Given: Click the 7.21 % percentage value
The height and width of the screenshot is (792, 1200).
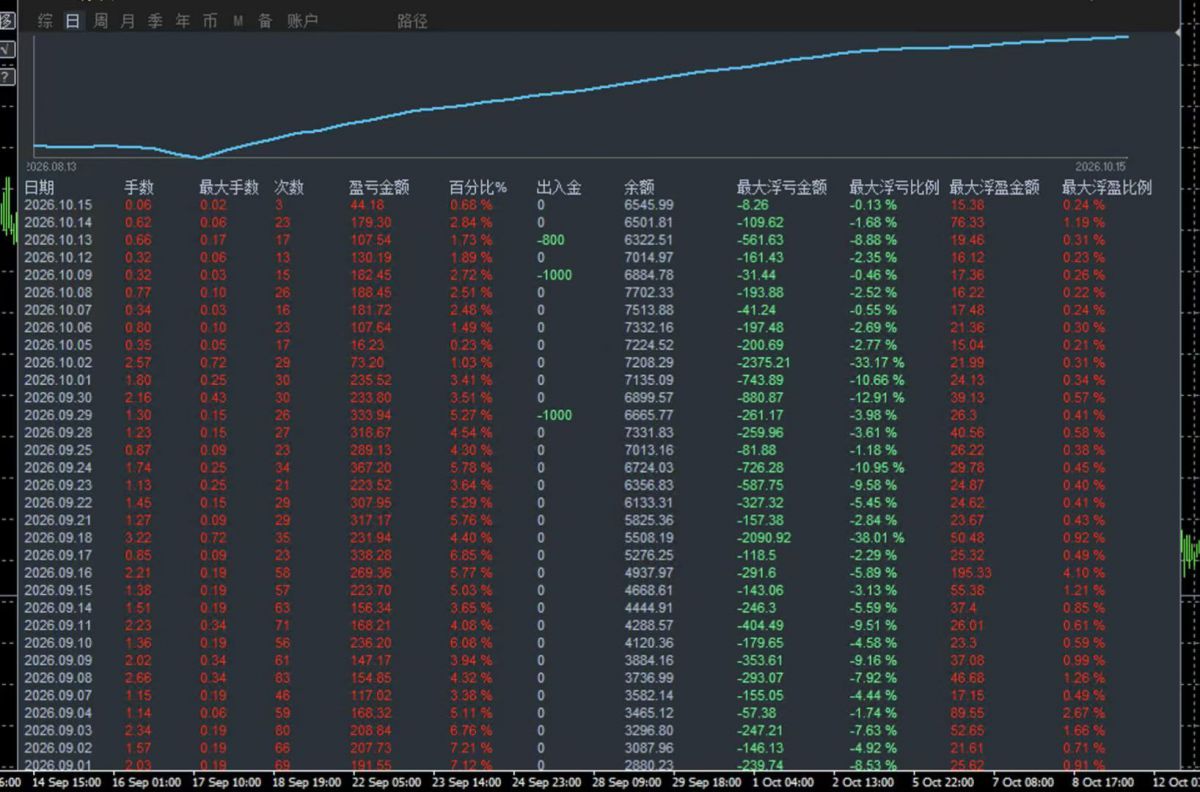Looking at the screenshot, I should coord(470,747).
